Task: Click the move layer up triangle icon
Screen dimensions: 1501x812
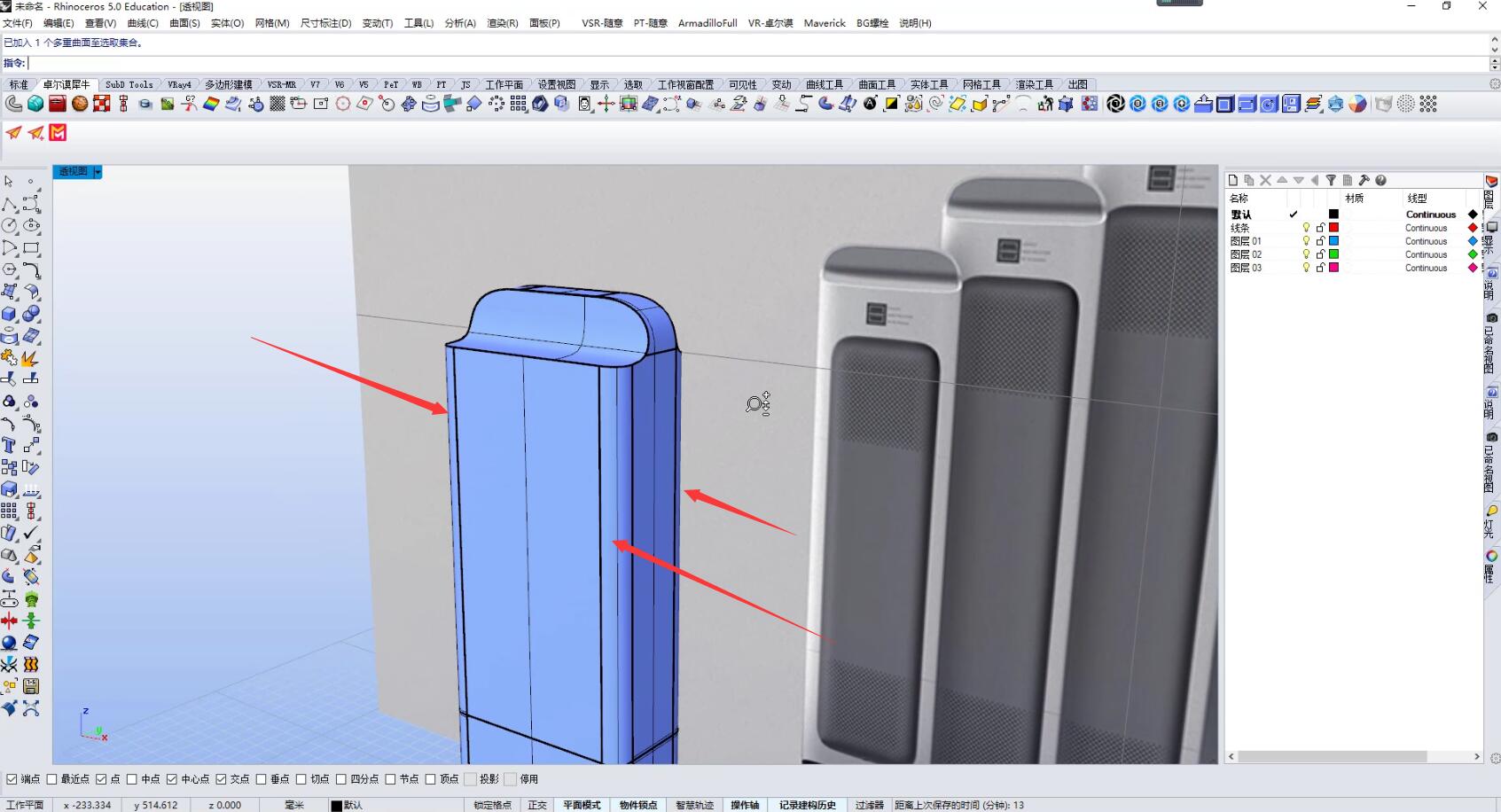Action: (x=1282, y=180)
